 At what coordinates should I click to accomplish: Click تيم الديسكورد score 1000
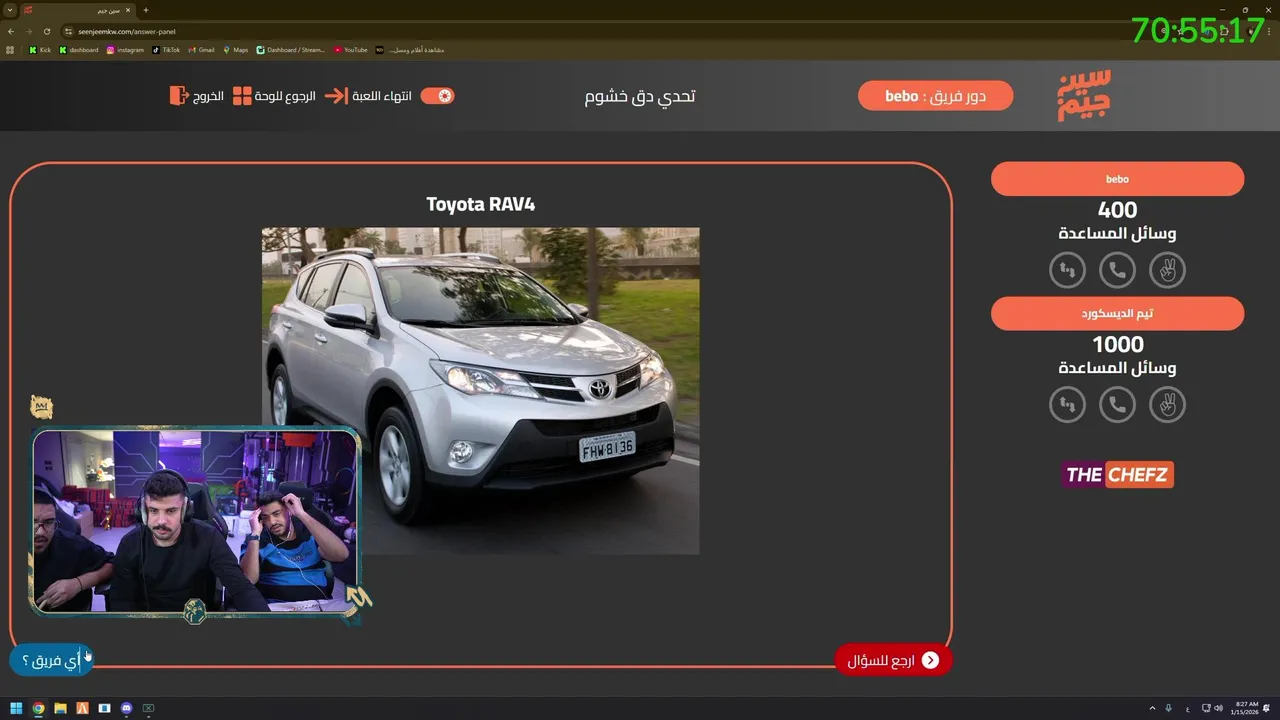point(1117,345)
